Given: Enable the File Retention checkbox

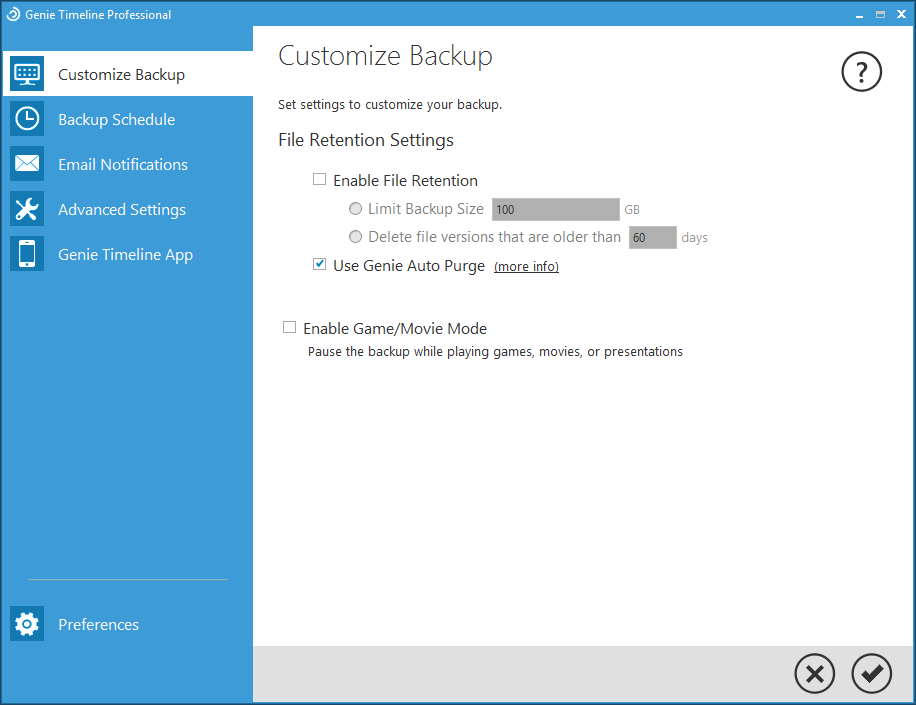Looking at the screenshot, I should point(320,180).
